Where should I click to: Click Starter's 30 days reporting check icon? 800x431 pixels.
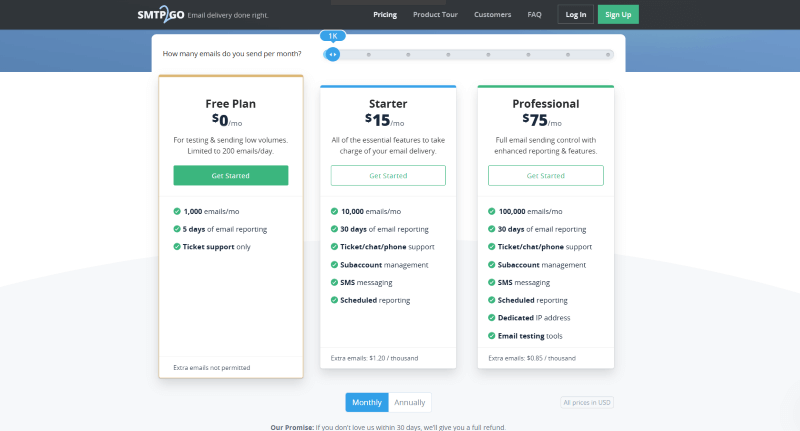coord(334,229)
